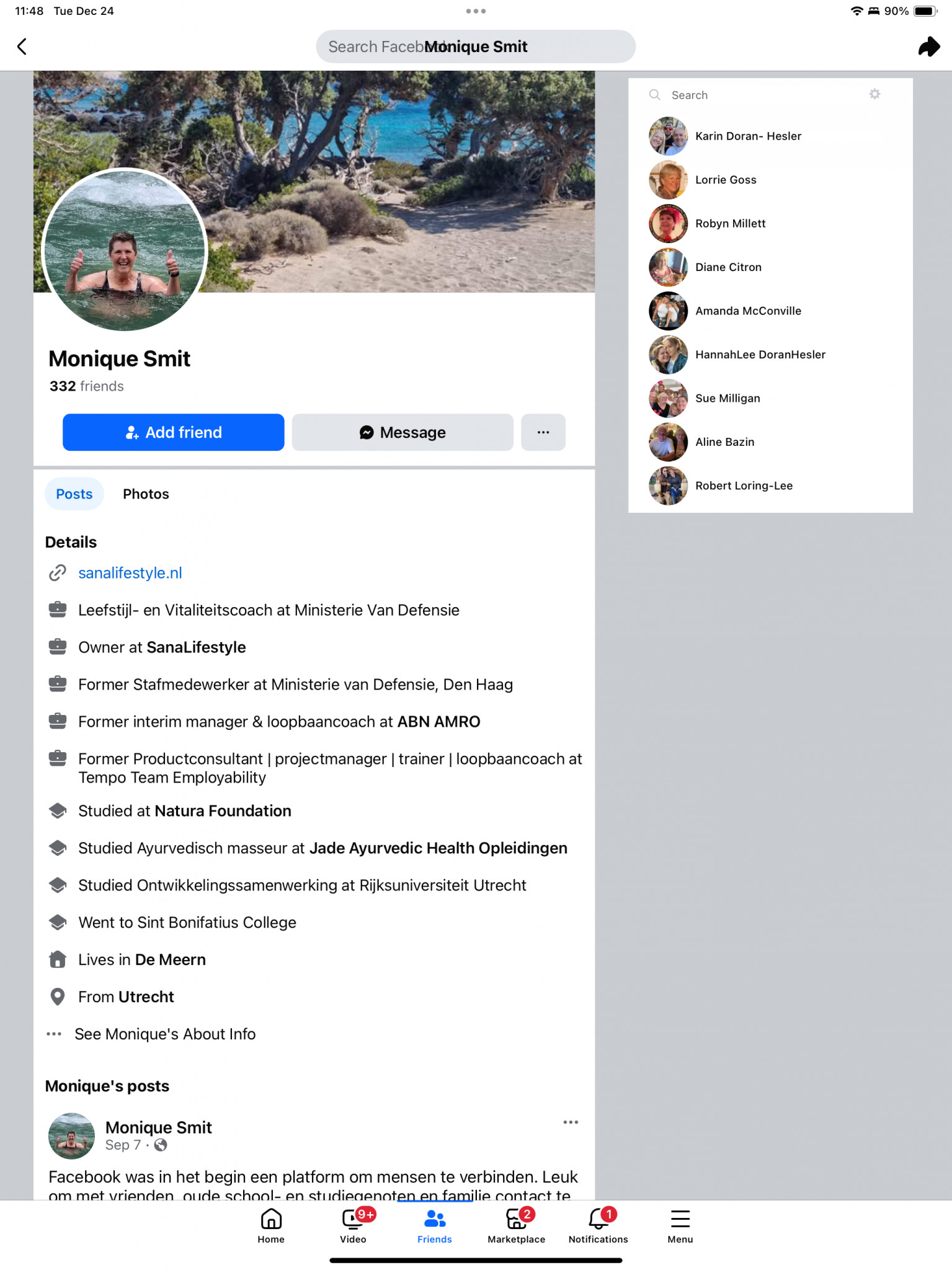
Task: Switch to the Photos tab
Action: coord(146,494)
